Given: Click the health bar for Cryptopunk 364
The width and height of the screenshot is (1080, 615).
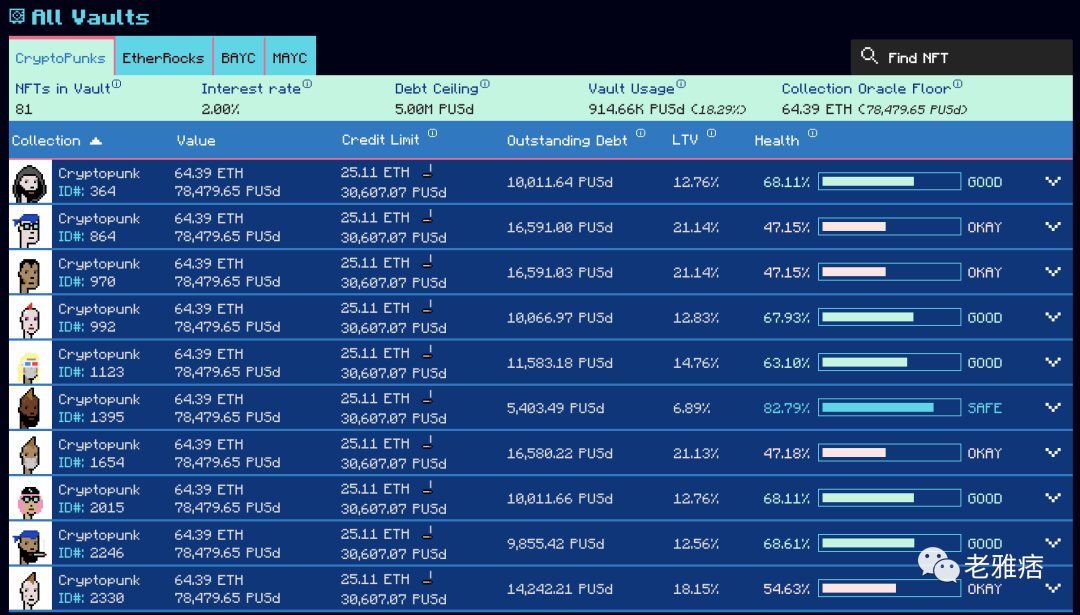Looking at the screenshot, I should (889, 181).
